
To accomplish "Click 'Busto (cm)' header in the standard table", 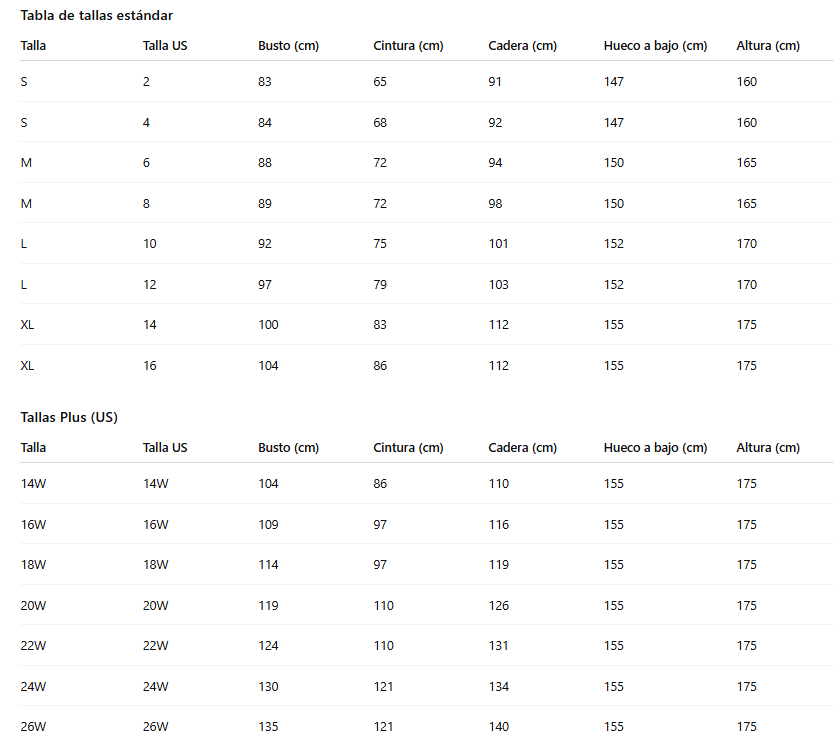I will click(288, 46).
